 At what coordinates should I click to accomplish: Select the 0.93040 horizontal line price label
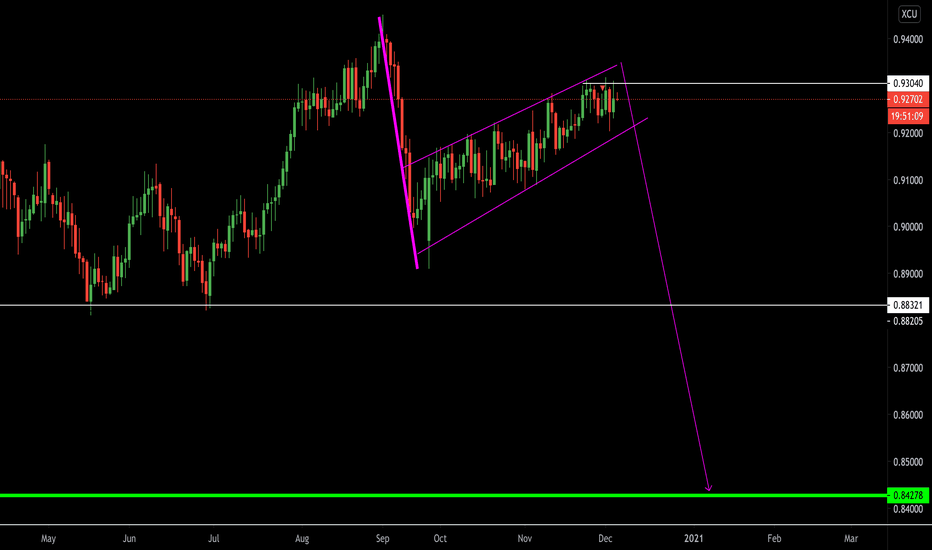coord(908,83)
